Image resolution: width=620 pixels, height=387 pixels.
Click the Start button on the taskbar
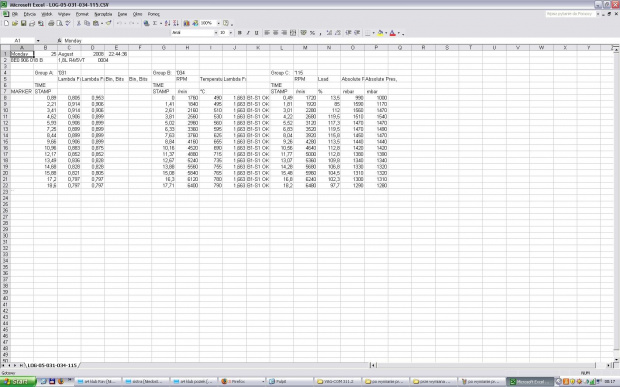pos(18,381)
